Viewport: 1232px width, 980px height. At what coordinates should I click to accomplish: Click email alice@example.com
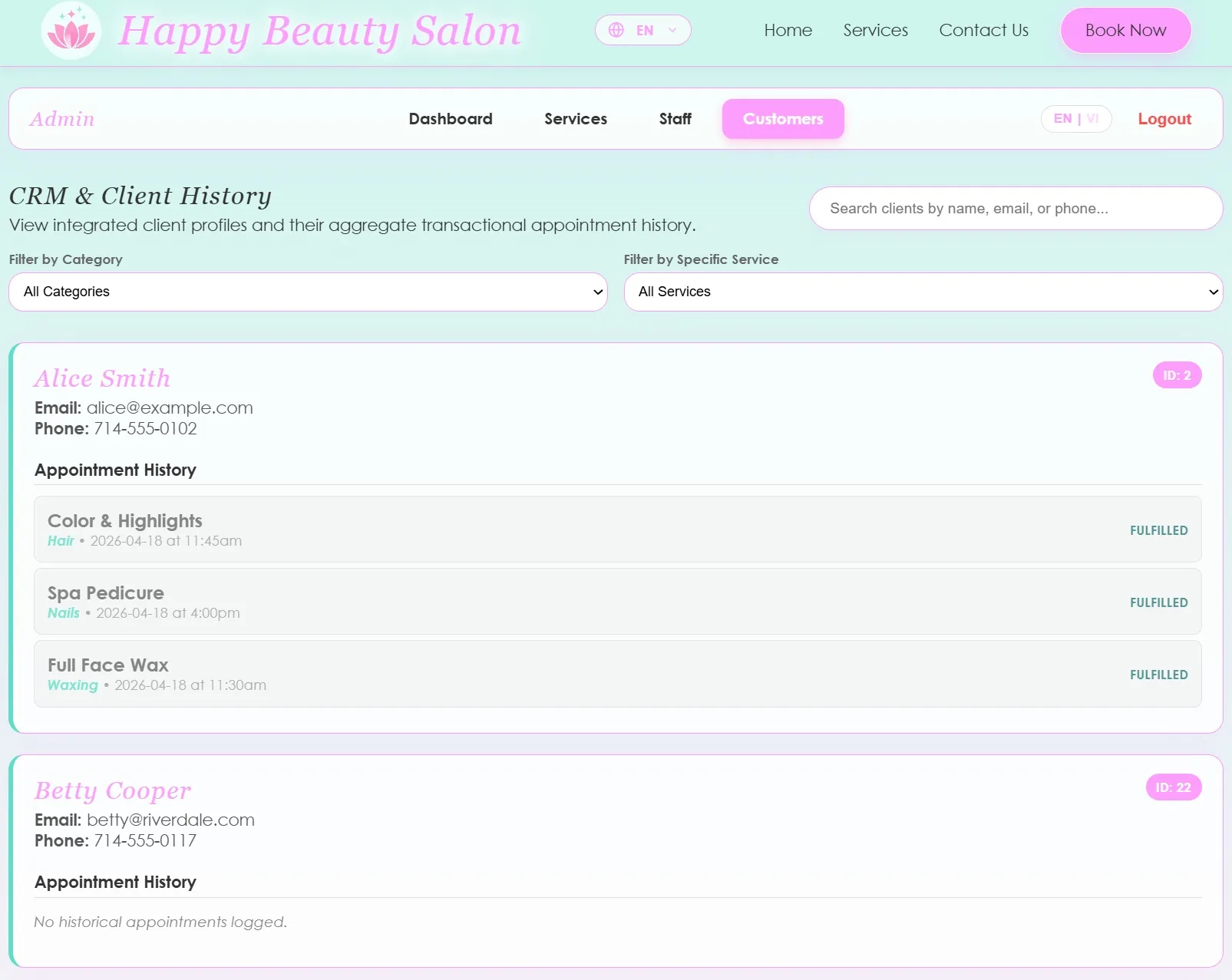pyautogui.click(x=170, y=408)
